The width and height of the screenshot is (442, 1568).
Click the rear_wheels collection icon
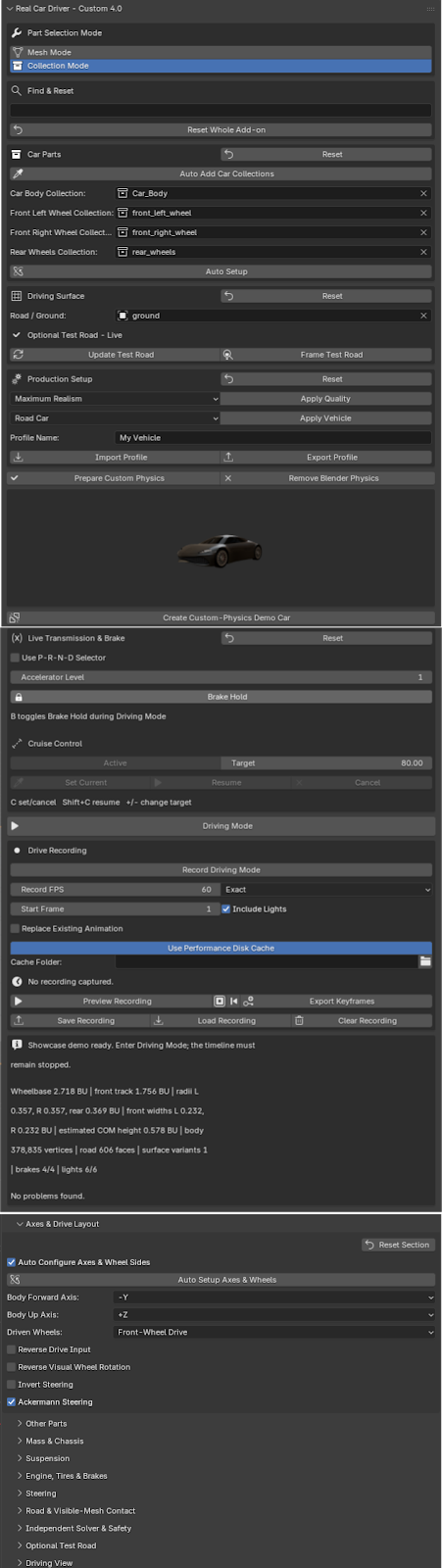(x=123, y=252)
